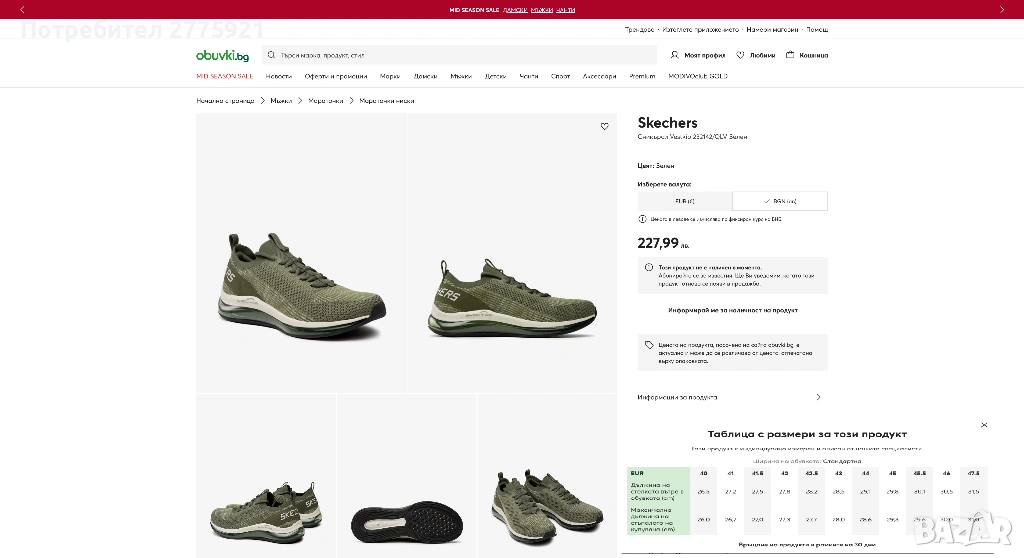Click the Skechers brand name link
This screenshot has width=1024, height=558.
click(x=667, y=123)
